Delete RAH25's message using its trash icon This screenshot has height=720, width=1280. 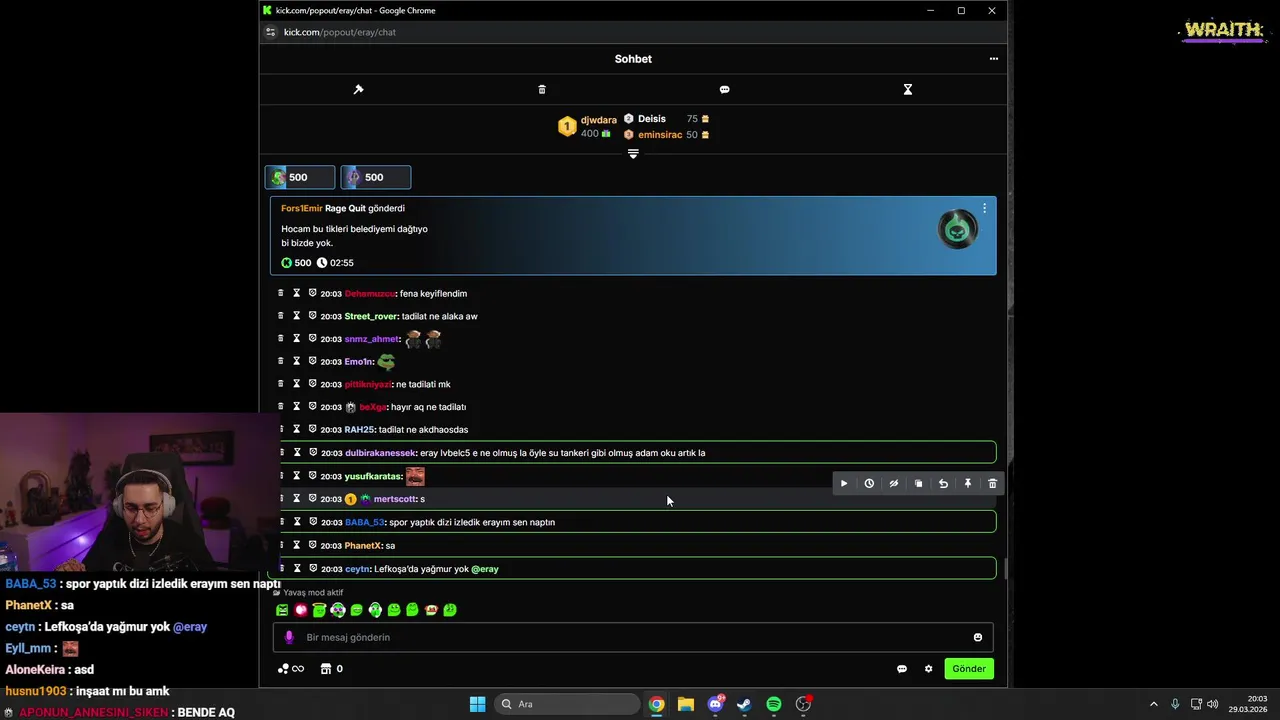pyautogui.click(x=280, y=429)
